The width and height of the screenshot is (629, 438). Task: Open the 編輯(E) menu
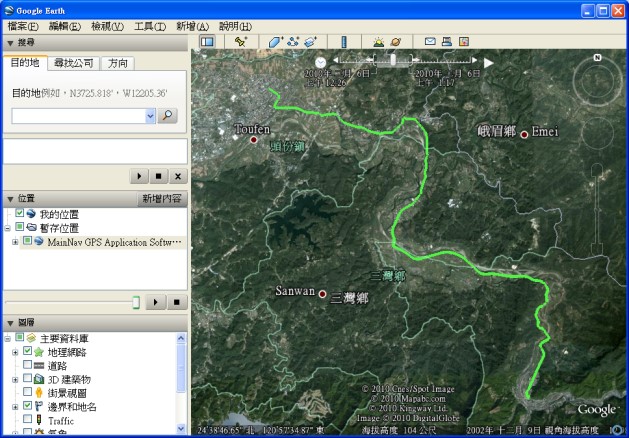(65, 27)
